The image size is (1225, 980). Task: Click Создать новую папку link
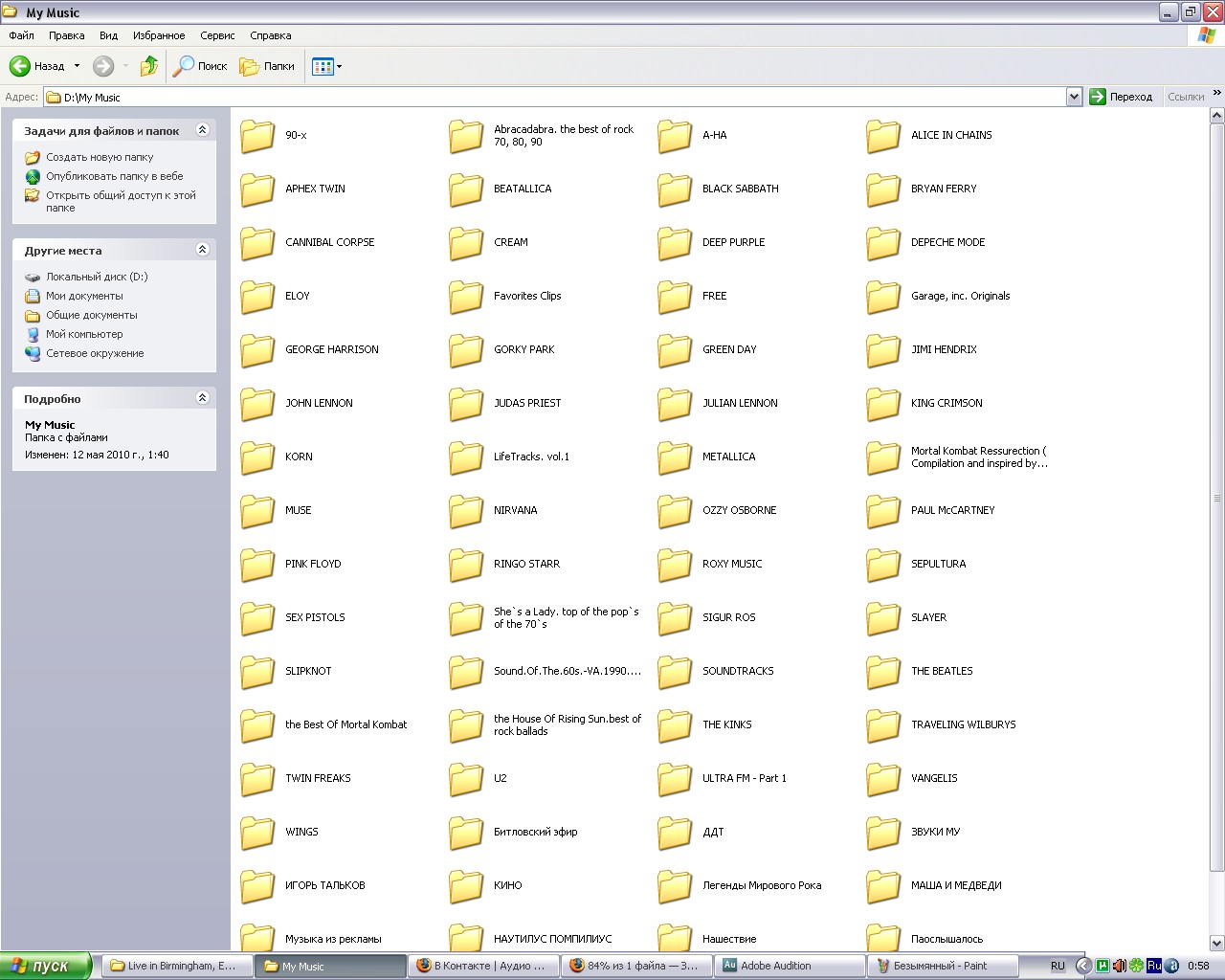coord(100,157)
